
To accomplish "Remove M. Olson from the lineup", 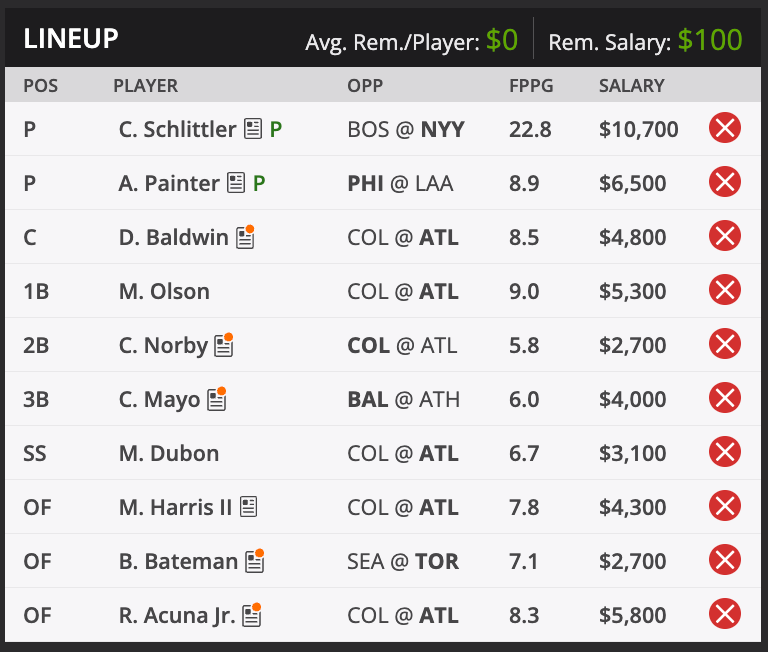I will pyautogui.click(x=724, y=290).
